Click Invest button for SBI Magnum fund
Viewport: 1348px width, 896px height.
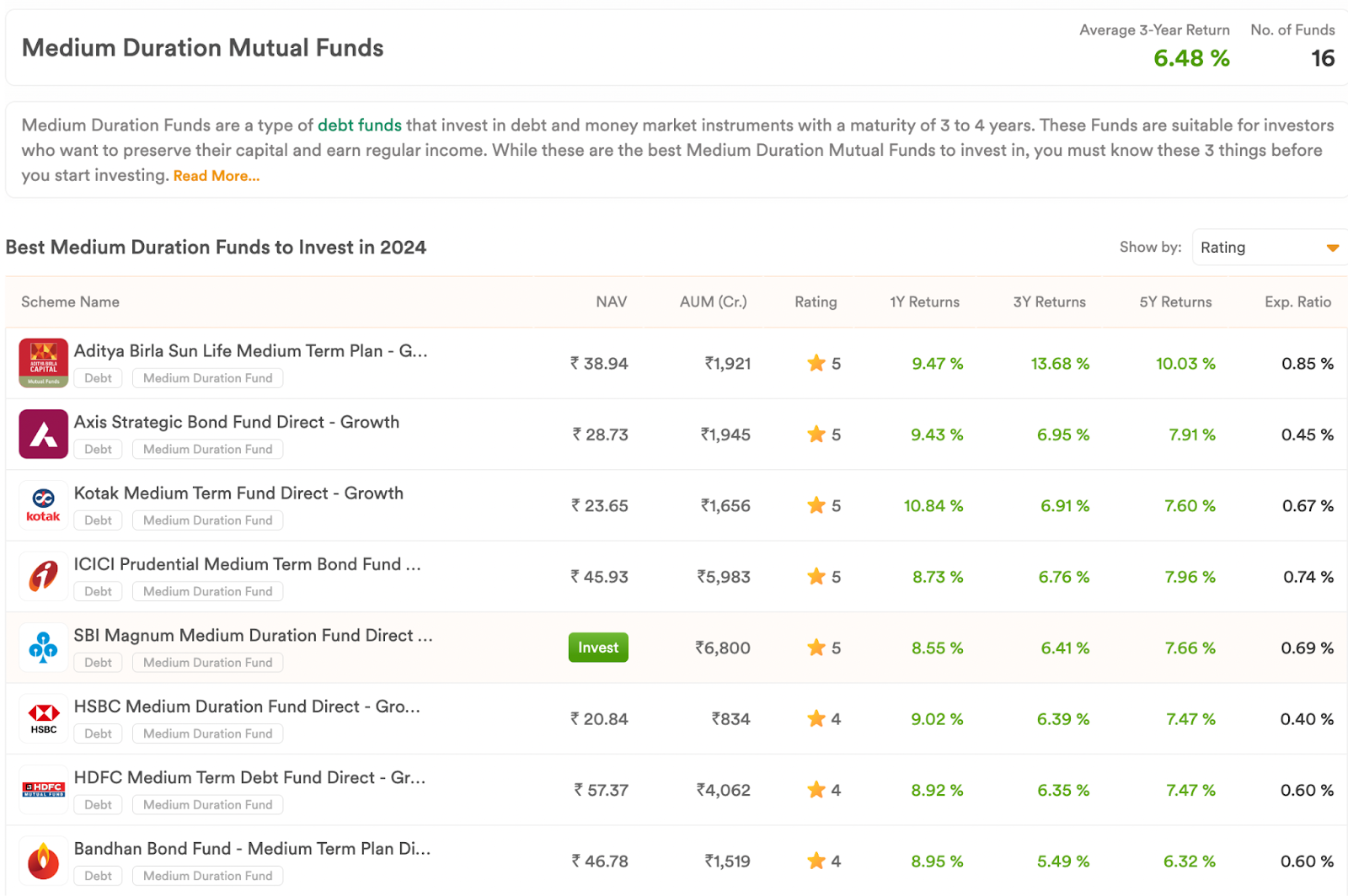tap(598, 648)
